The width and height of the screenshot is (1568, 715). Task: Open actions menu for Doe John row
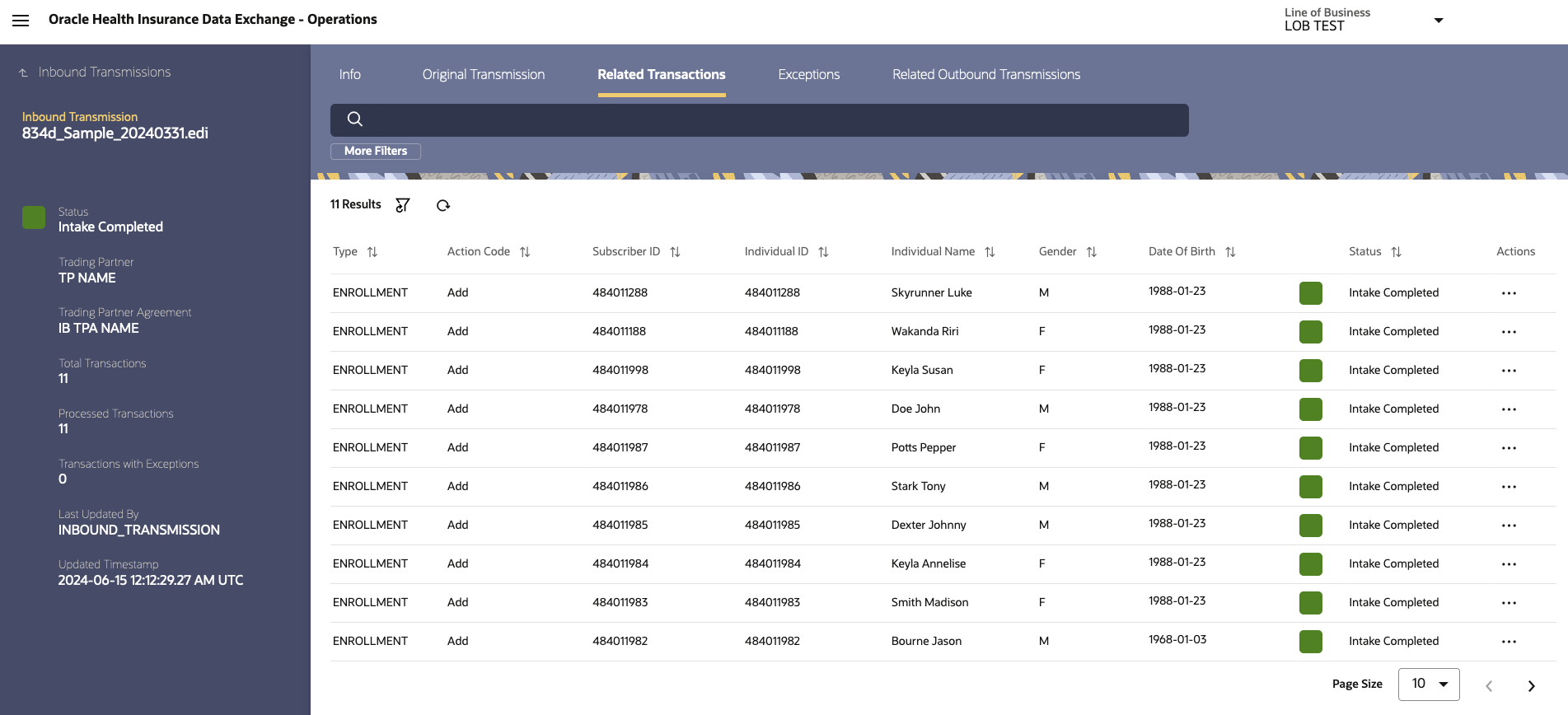click(1509, 409)
